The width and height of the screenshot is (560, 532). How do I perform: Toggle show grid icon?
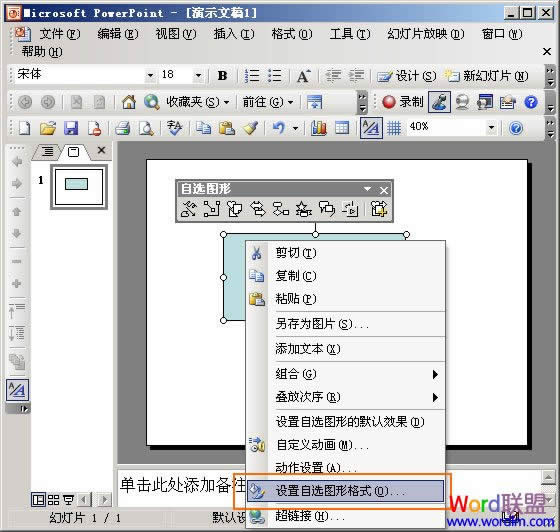coord(394,128)
